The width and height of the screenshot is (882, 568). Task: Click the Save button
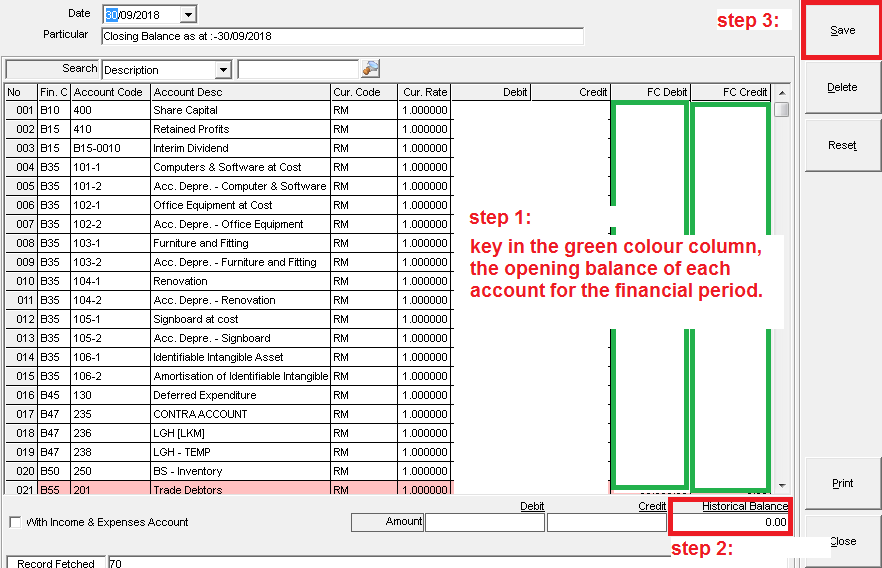(842, 31)
